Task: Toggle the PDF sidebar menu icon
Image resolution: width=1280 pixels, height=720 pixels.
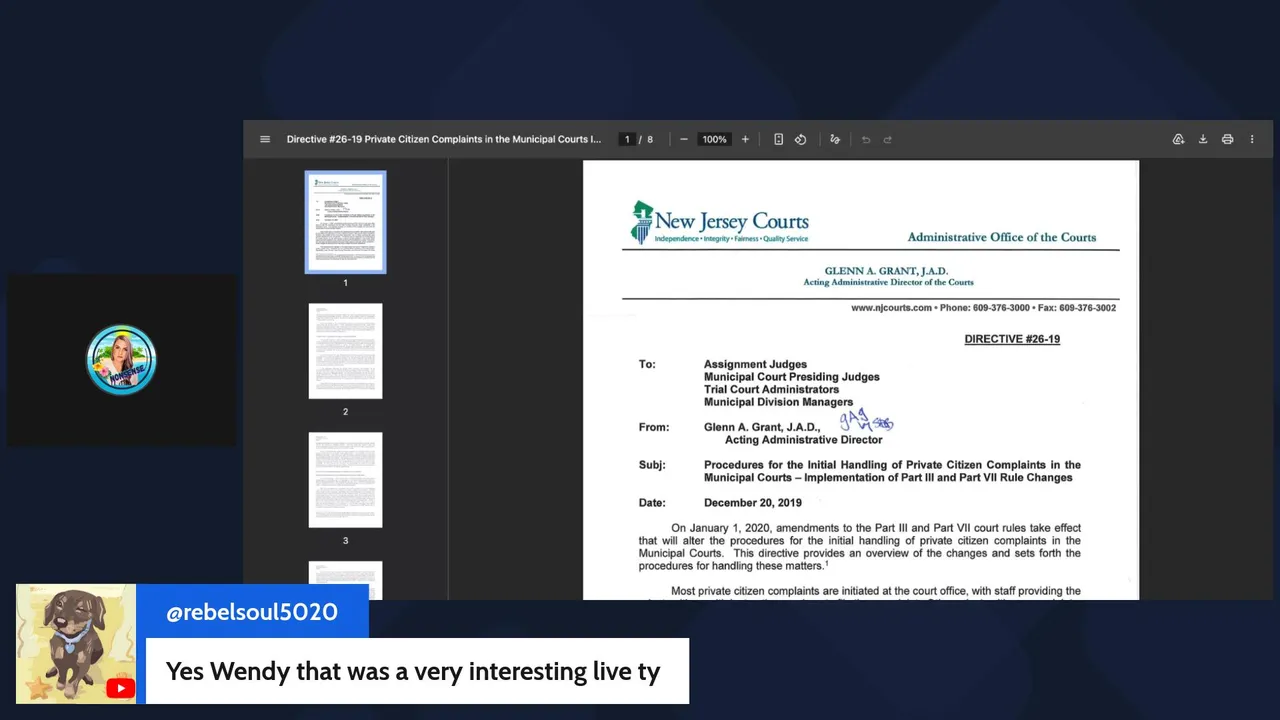Action: [x=265, y=139]
